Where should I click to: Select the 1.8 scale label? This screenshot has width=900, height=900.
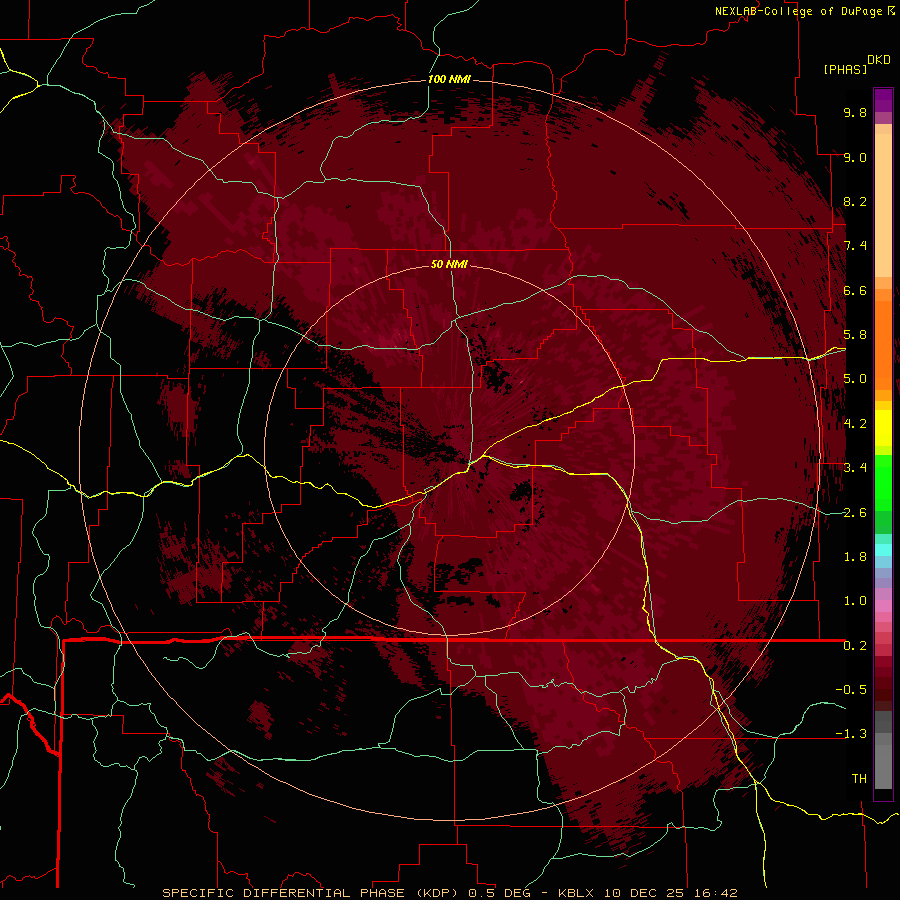pos(855,557)
